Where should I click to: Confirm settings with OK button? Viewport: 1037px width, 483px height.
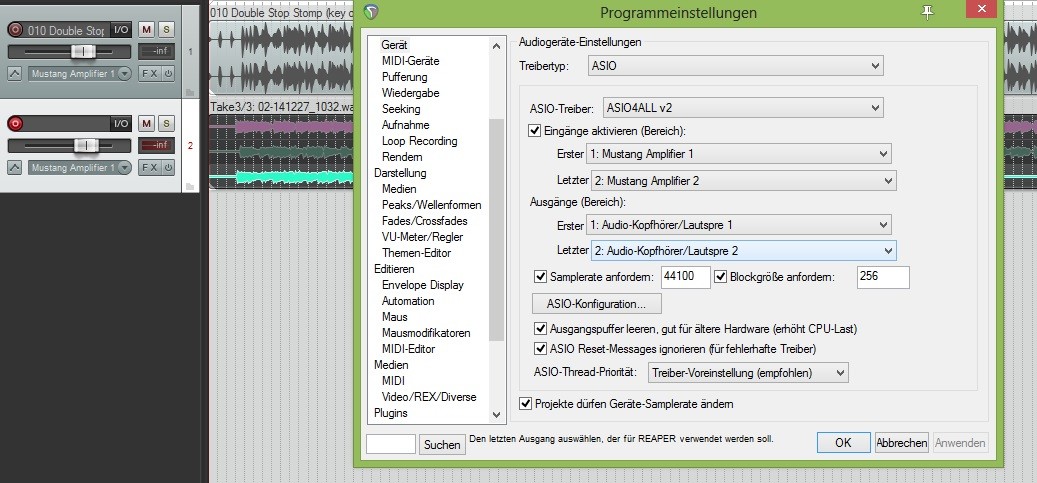(843, 443)
